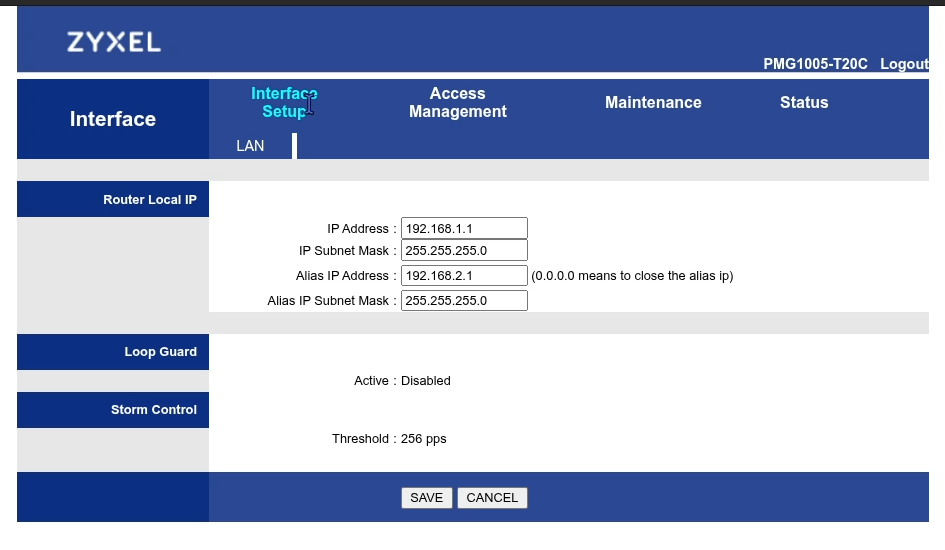Click the Router Local IP section header
Screen dimensions: 945x550
[x=113, y=199]
